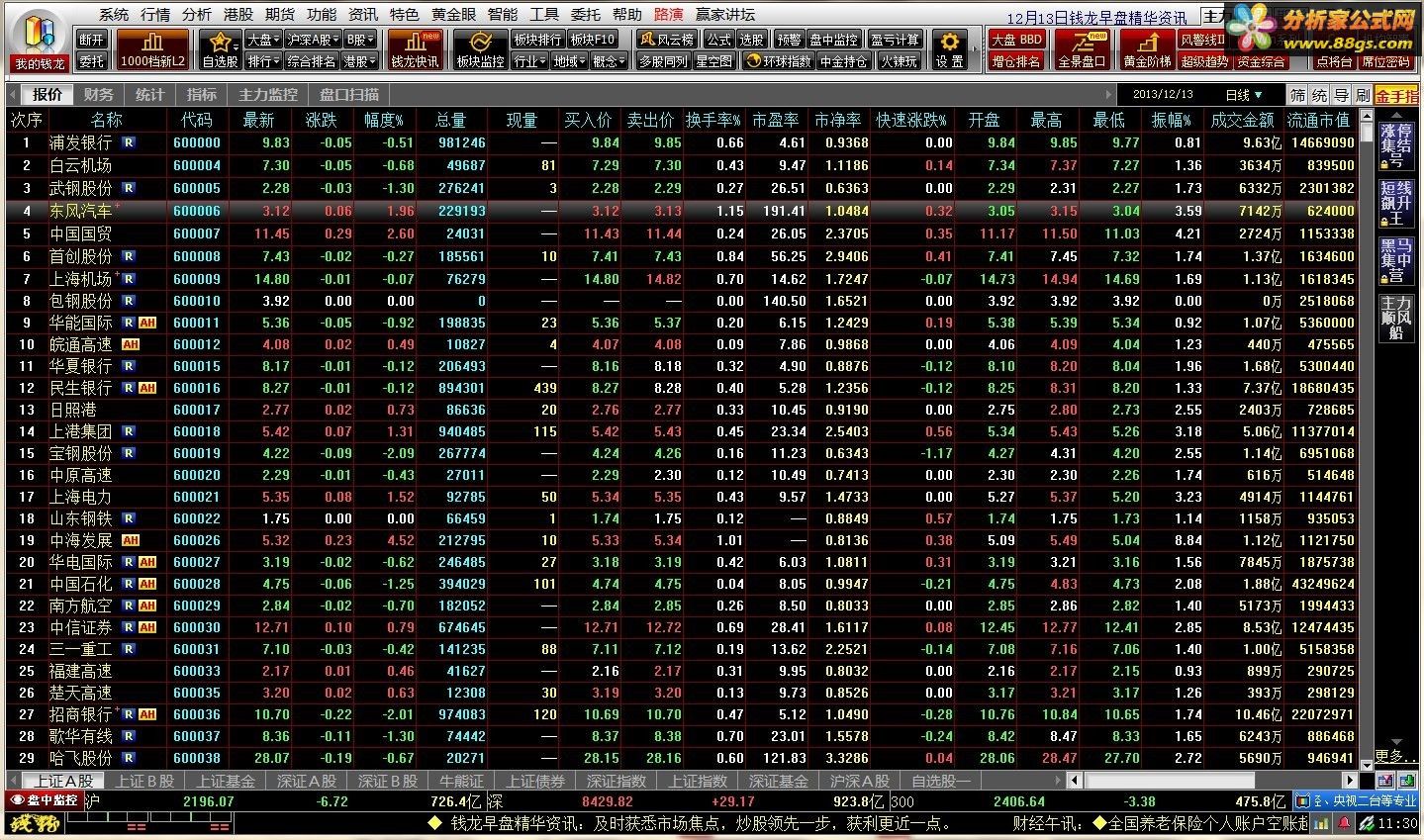Click the R badge beside 中信证券
This screenshot has height=840, width=1424.
(129, 627)
